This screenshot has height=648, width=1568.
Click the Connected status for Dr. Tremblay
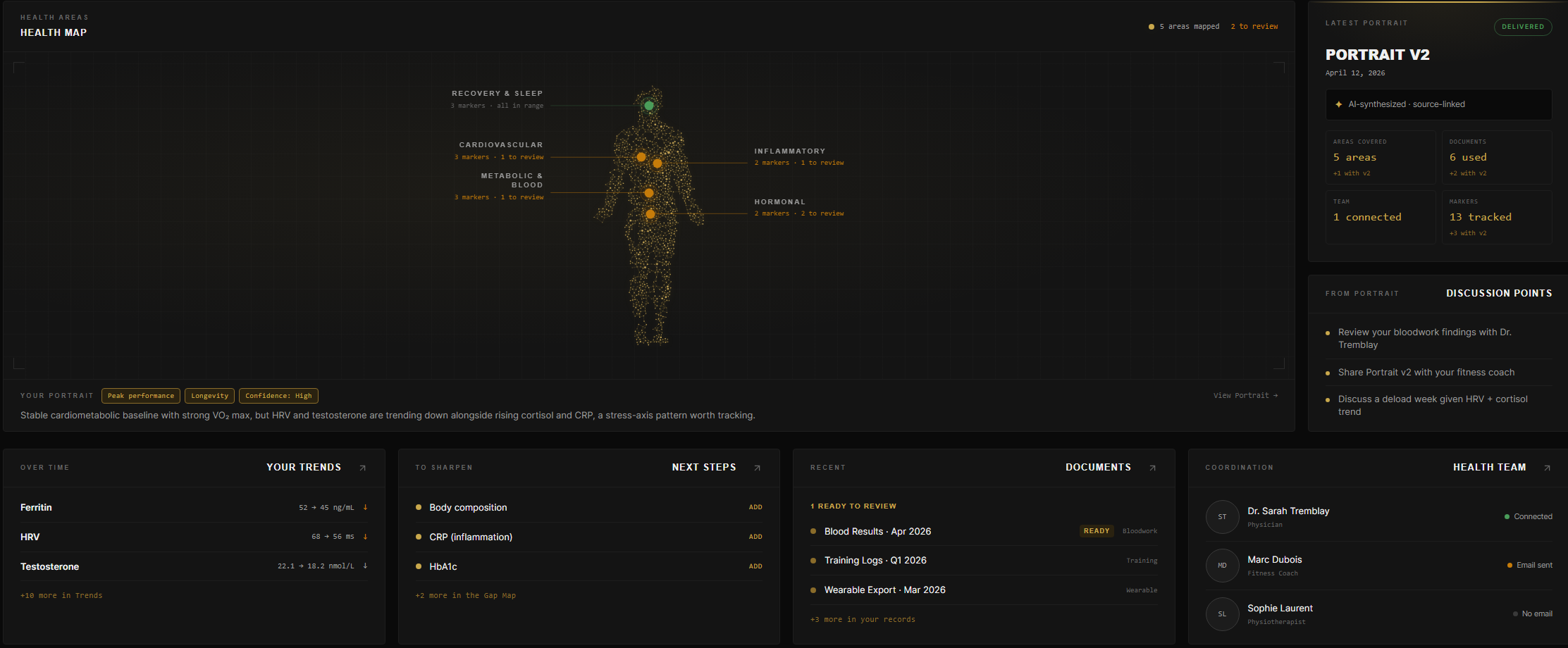tap(1529, 517)
